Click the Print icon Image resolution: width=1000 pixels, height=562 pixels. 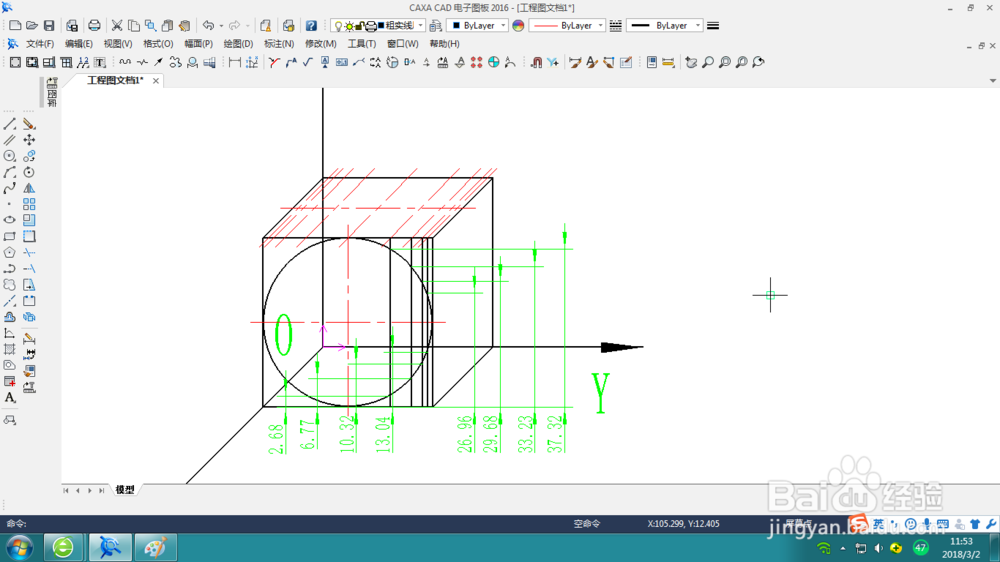point(94,26)
